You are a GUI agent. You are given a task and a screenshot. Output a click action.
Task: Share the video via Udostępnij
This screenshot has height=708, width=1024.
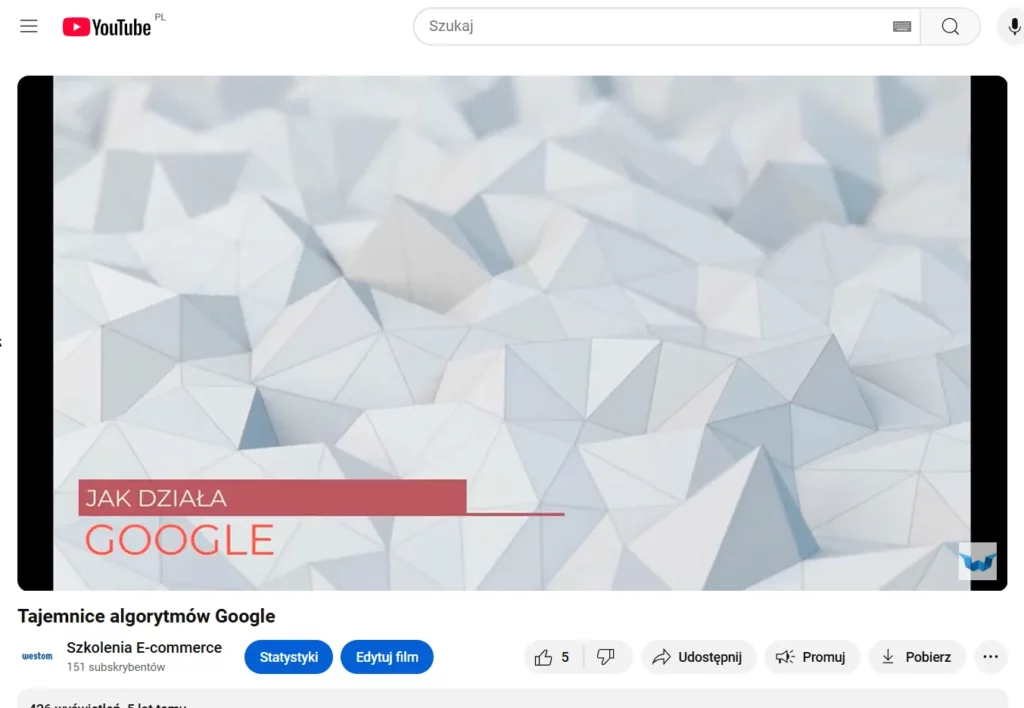coord(698,657)
